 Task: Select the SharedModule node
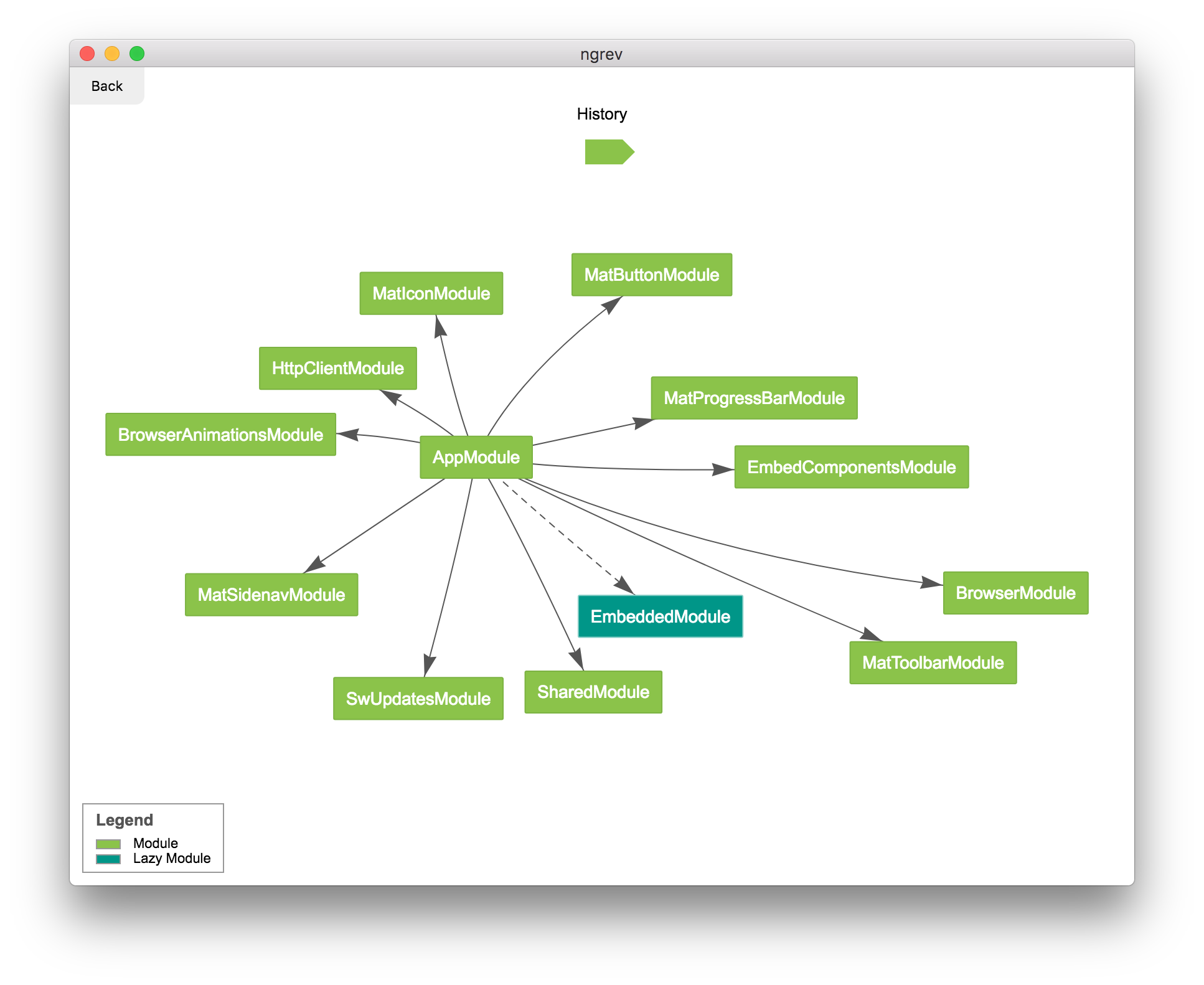pyautogui.click(x=593, y=692)
